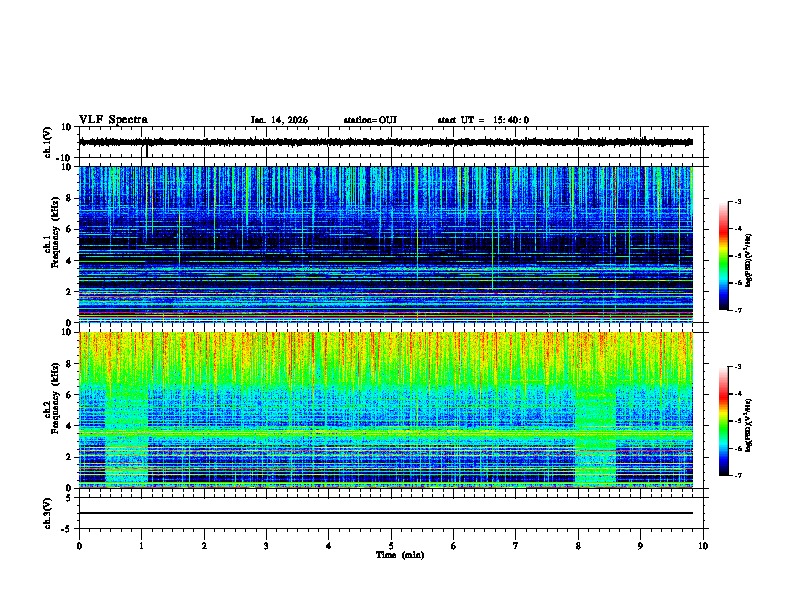792x612 pixels.
Task: Click the ch.2 spectrogram color scale bar
Action: tap(724, 421)
